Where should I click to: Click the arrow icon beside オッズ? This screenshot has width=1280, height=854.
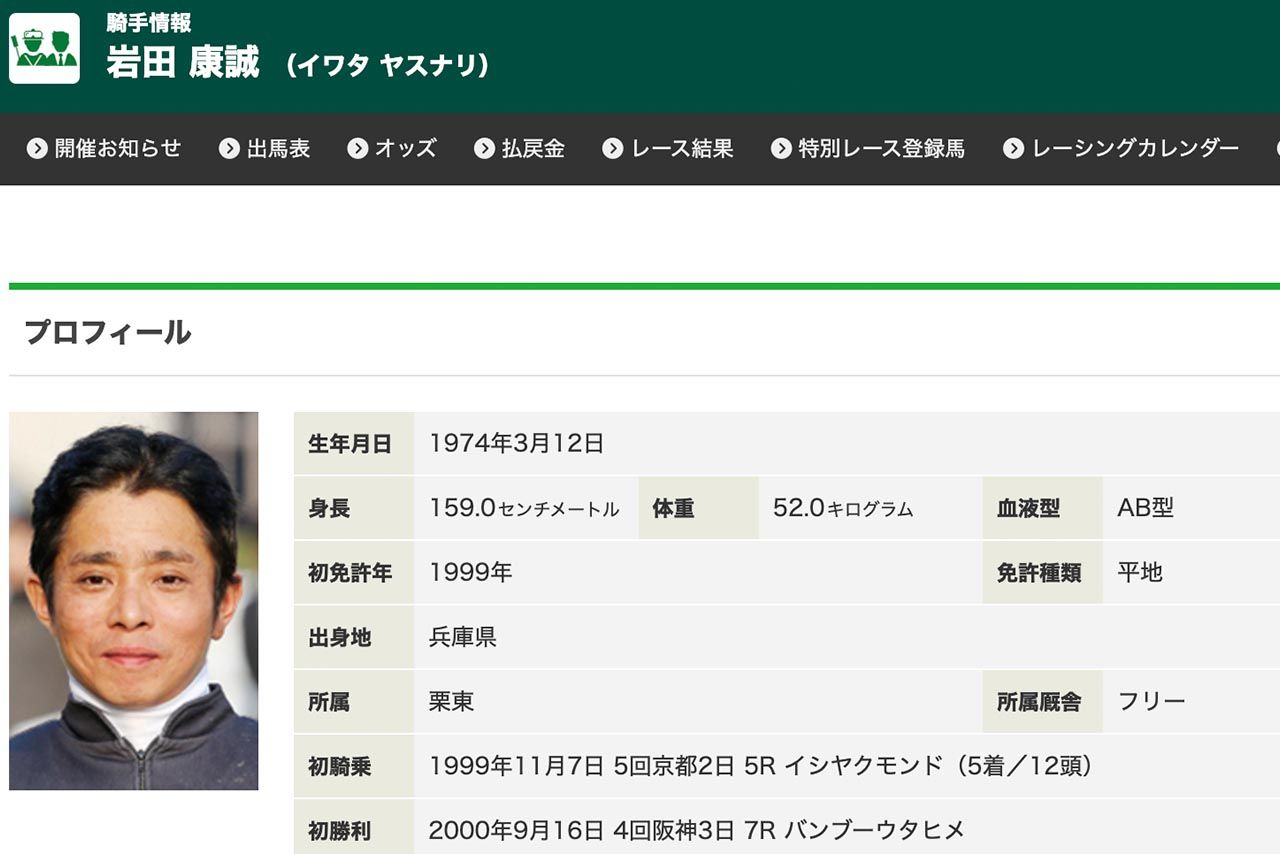[356, 148]
